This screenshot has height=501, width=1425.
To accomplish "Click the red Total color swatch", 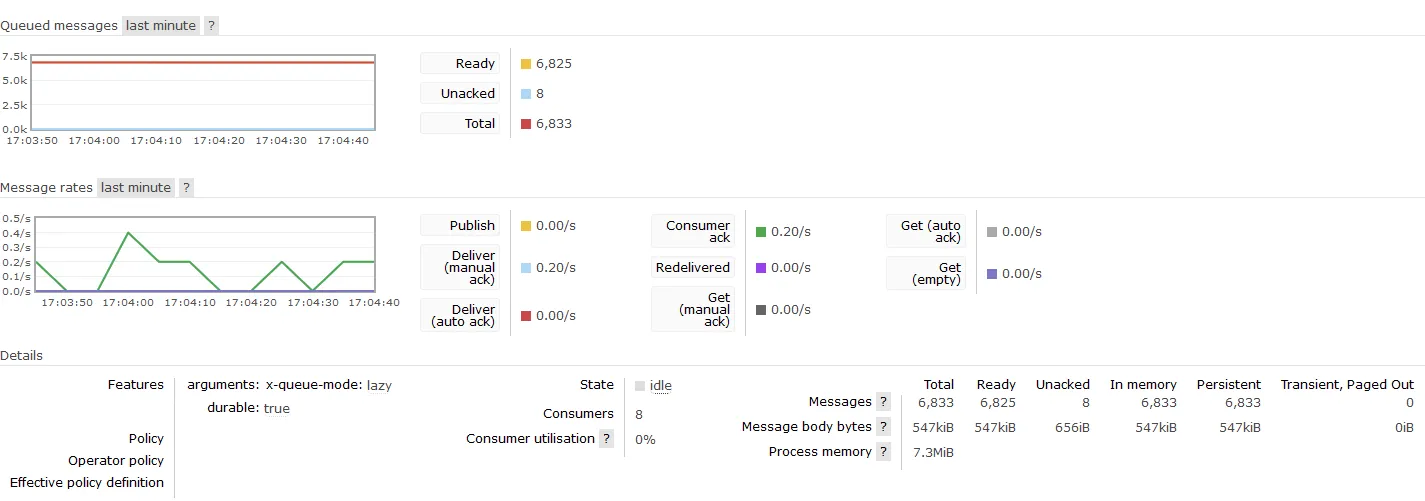I will (526, 124).
